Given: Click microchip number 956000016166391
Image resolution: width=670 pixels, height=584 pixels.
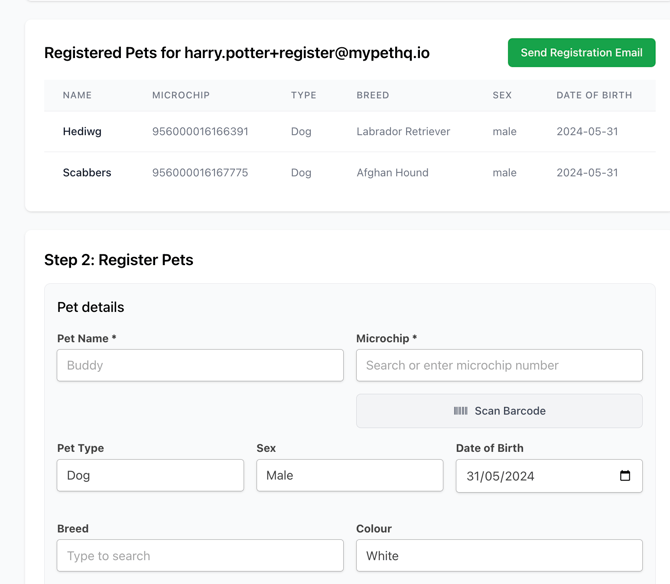Looking at the screenshot, I should (200, 131).
